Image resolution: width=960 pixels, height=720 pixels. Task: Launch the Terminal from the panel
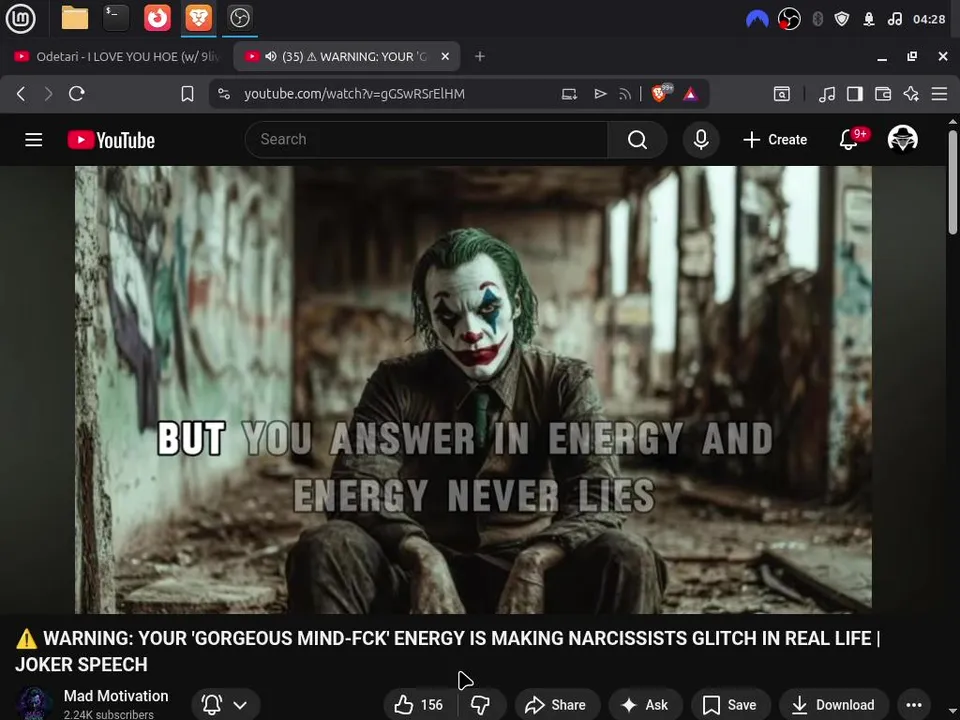click(x=115, y=18)
